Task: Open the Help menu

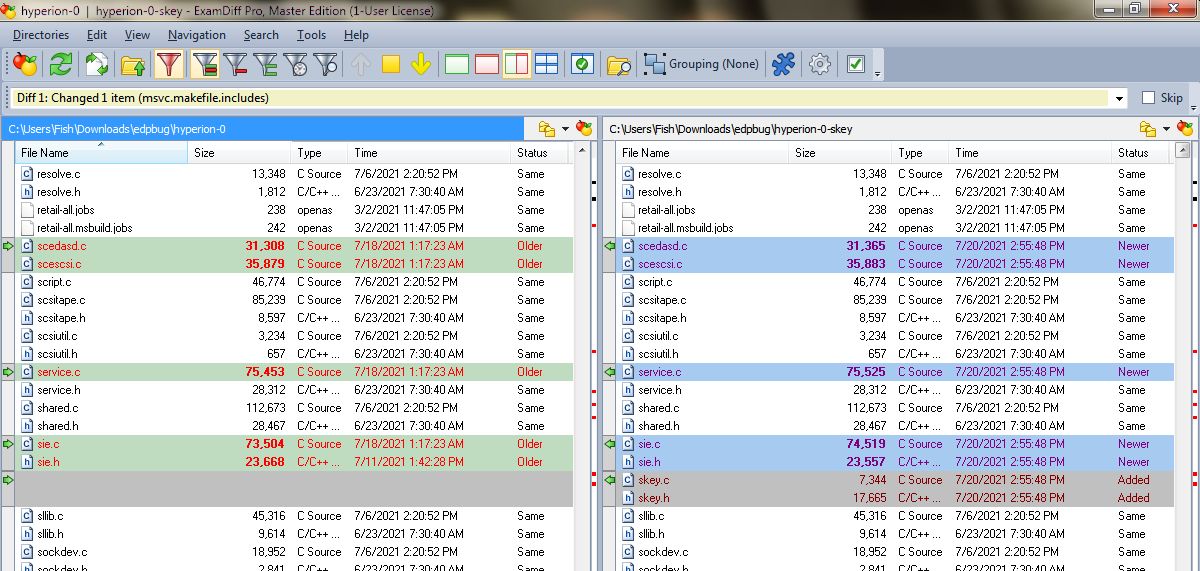Action: click(x=356, y=35)
